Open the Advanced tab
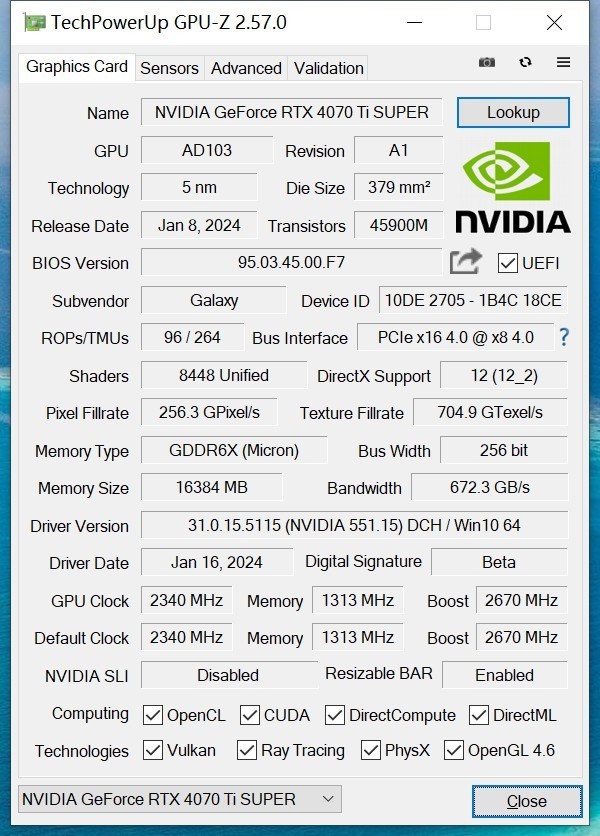Screen dimensions: 600x836 pos(246,68)
